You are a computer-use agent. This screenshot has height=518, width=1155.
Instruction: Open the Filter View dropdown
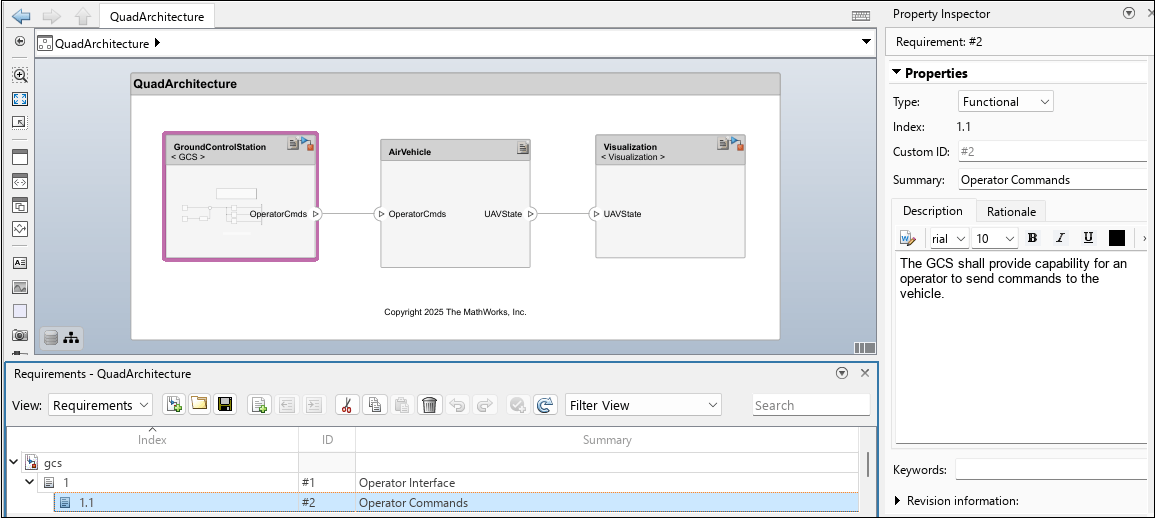(x=643, y=405)
